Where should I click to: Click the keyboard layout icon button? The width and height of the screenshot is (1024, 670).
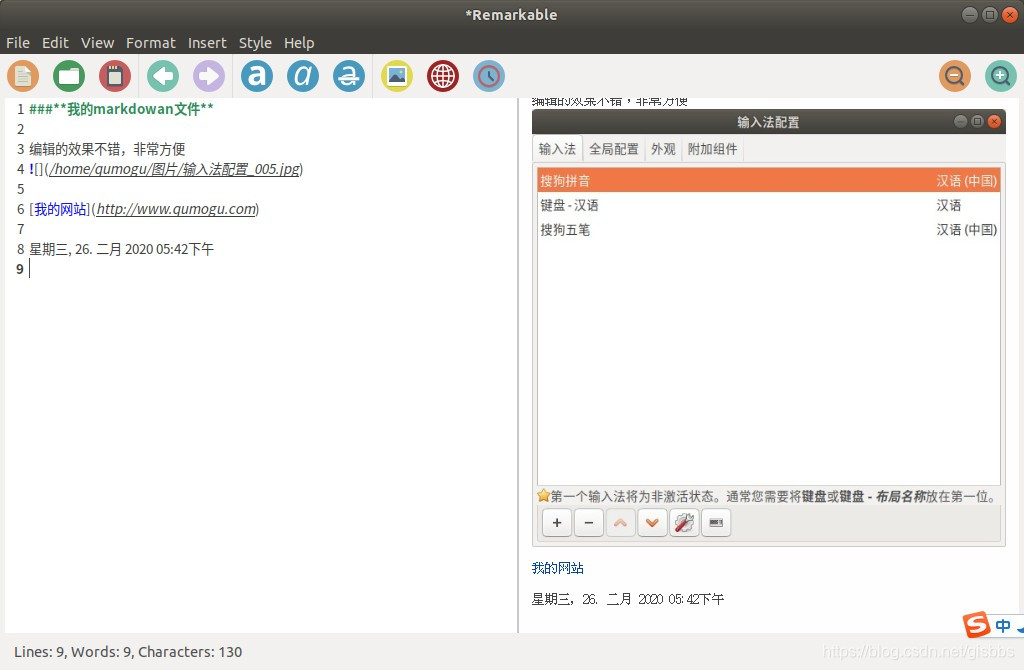point(716,522)
